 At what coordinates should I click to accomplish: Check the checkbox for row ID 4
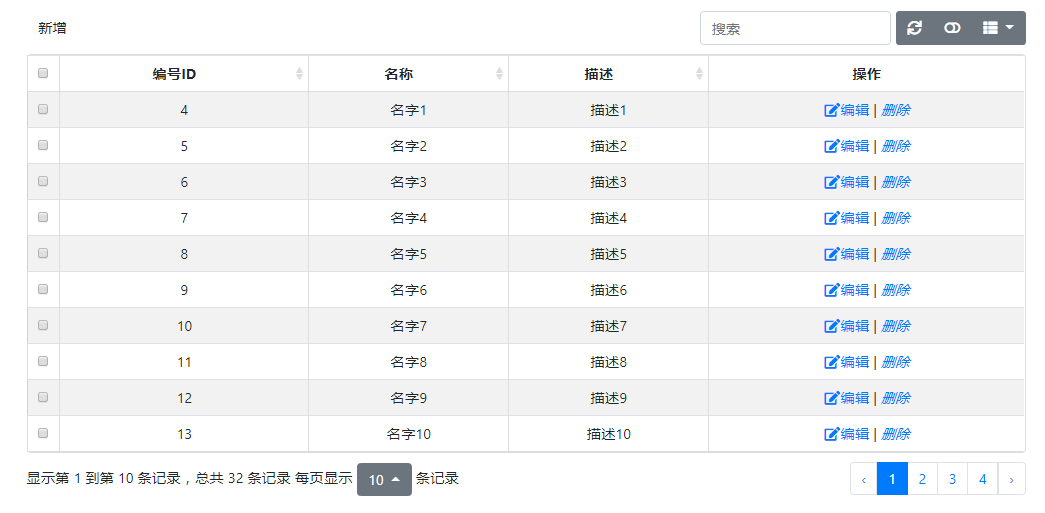(43, 109)
